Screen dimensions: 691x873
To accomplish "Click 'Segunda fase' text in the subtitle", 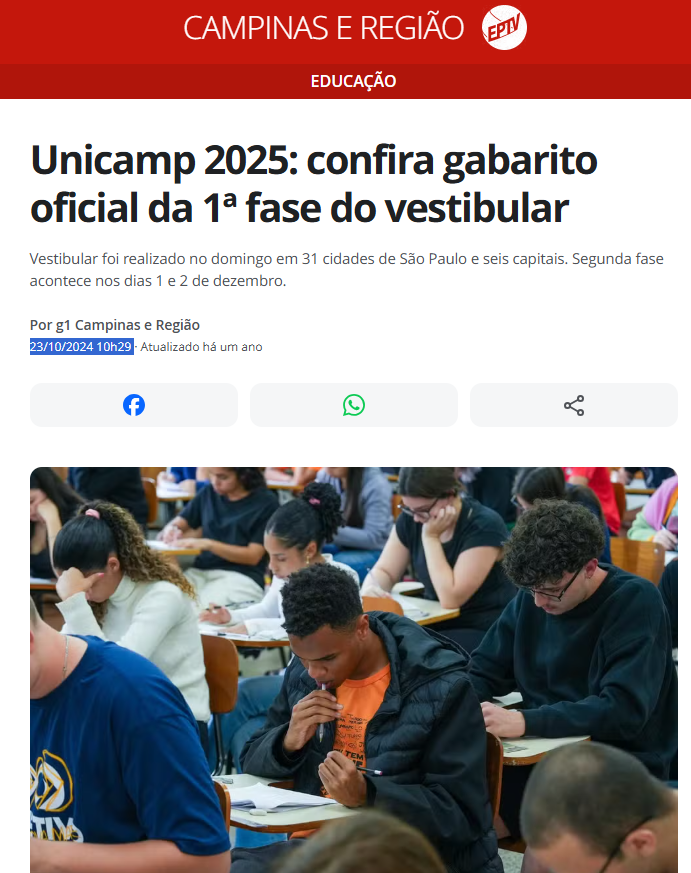I will click(x=618, y=259).
